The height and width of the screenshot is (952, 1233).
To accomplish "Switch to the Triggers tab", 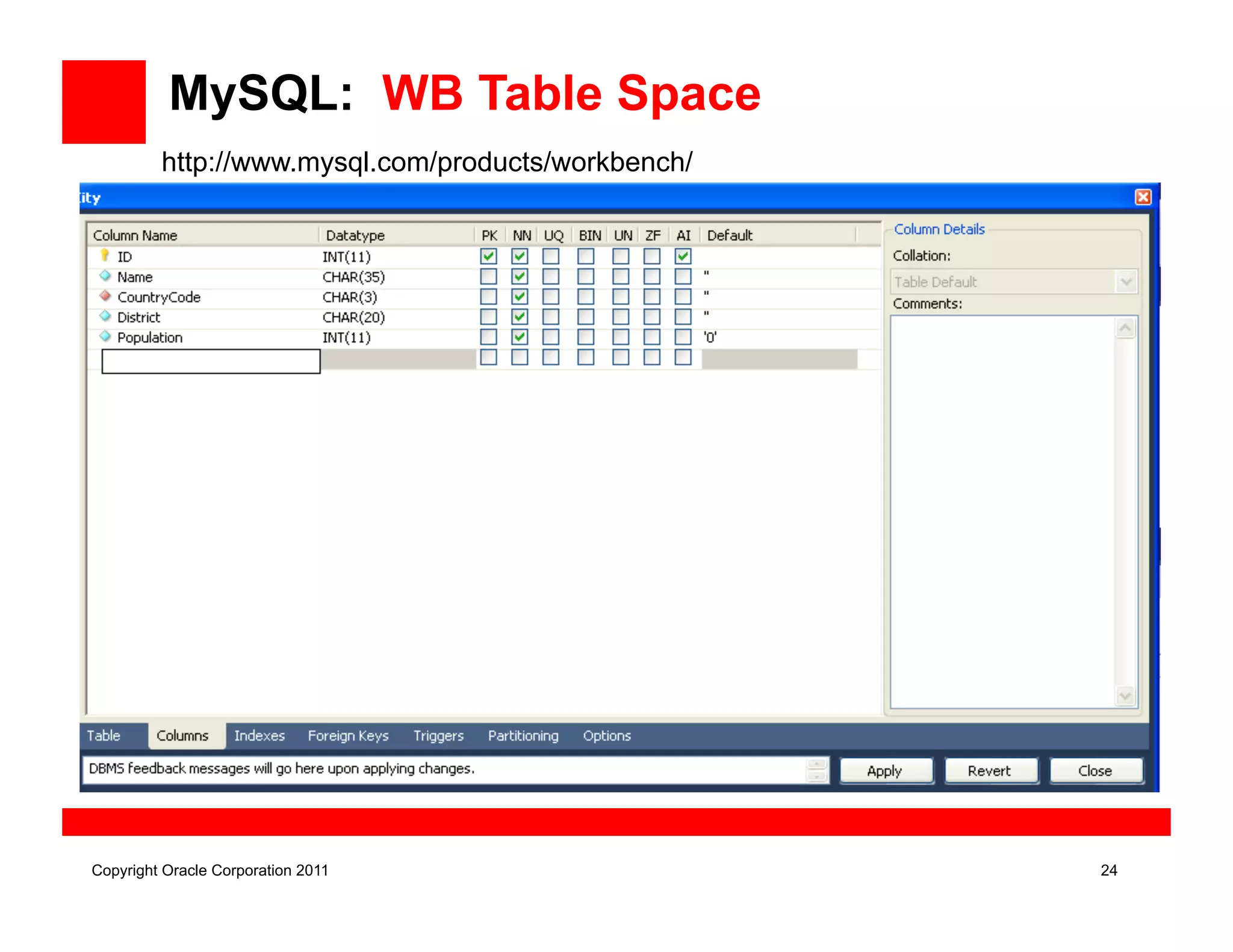I will click(438, 735).
